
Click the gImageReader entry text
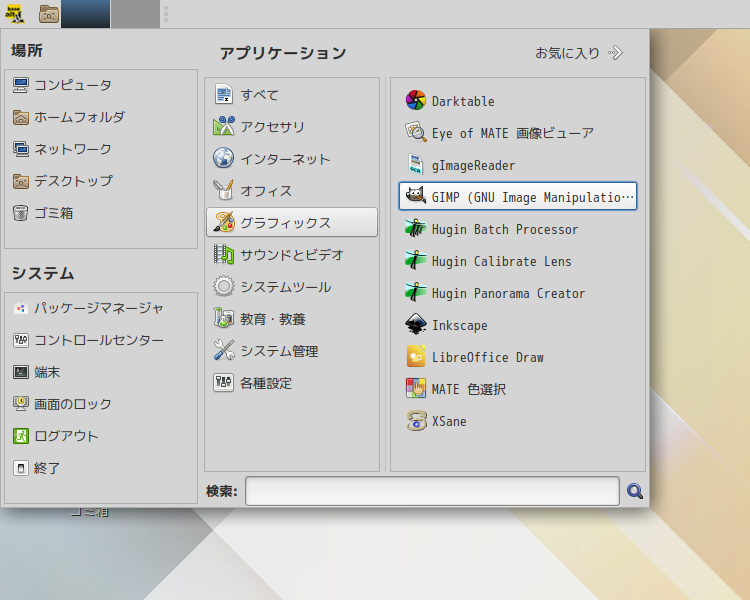474,166
